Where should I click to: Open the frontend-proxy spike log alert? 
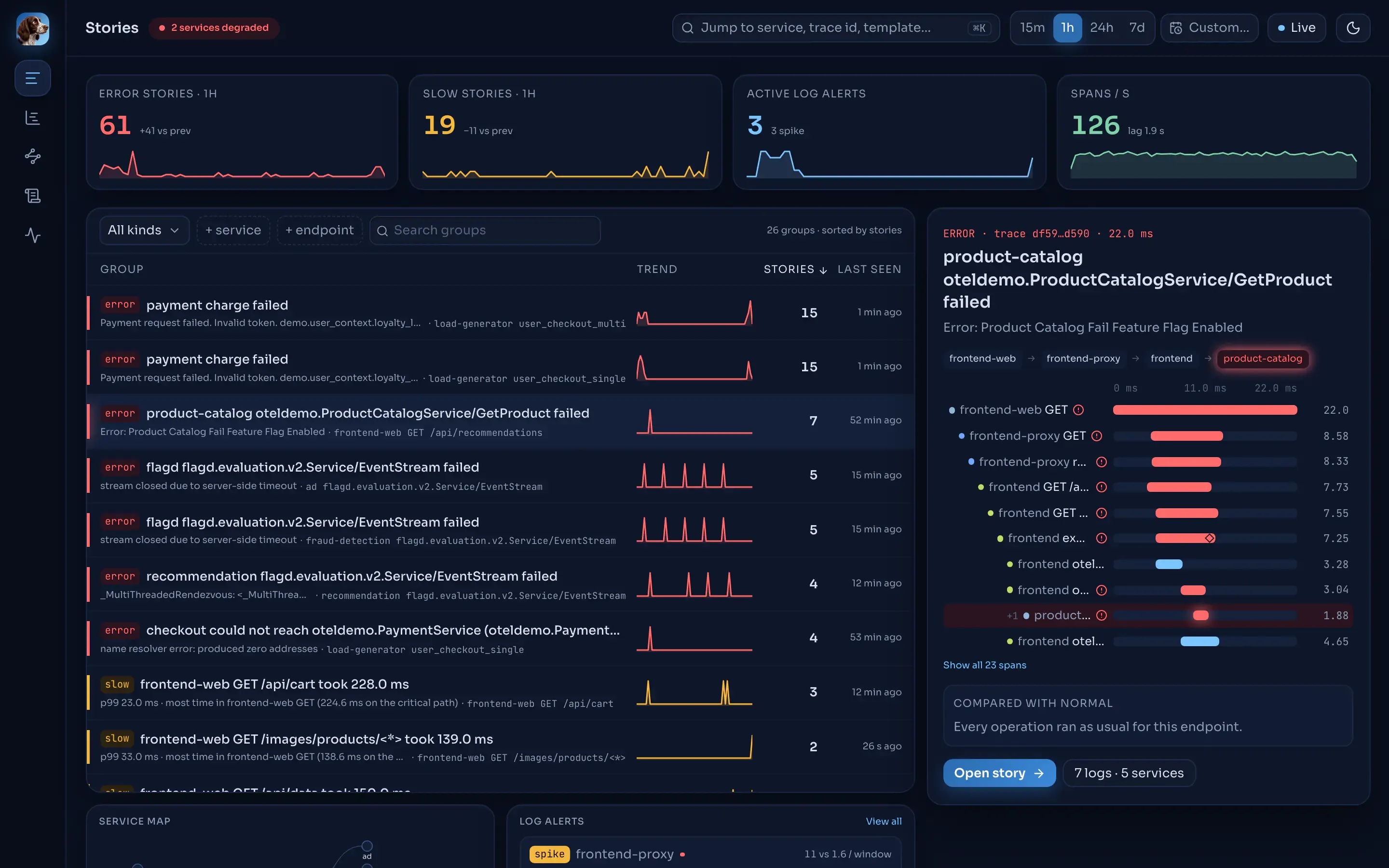coord(710,854)
